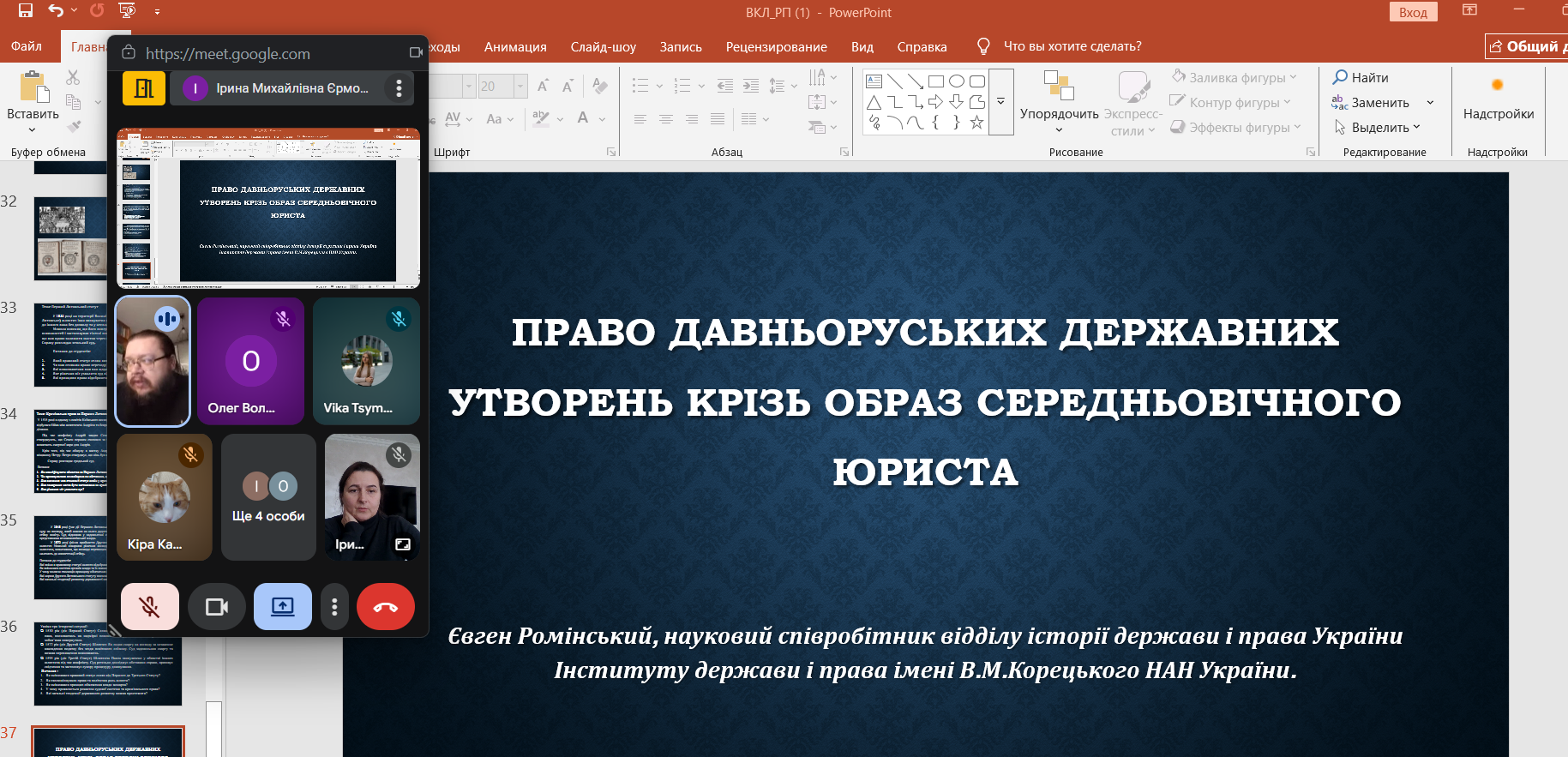Click the yellow return-to-meeting door icon
1568x757 pixels.
tap(144, 88)
